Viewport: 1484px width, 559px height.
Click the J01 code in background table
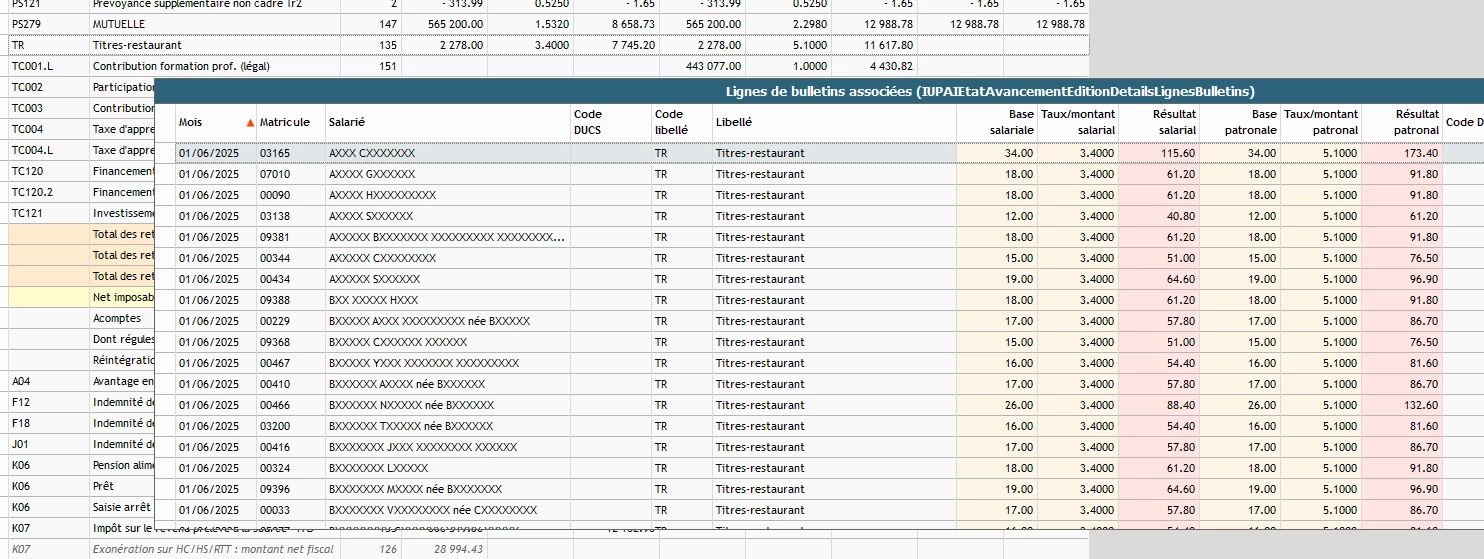[20, 444]
